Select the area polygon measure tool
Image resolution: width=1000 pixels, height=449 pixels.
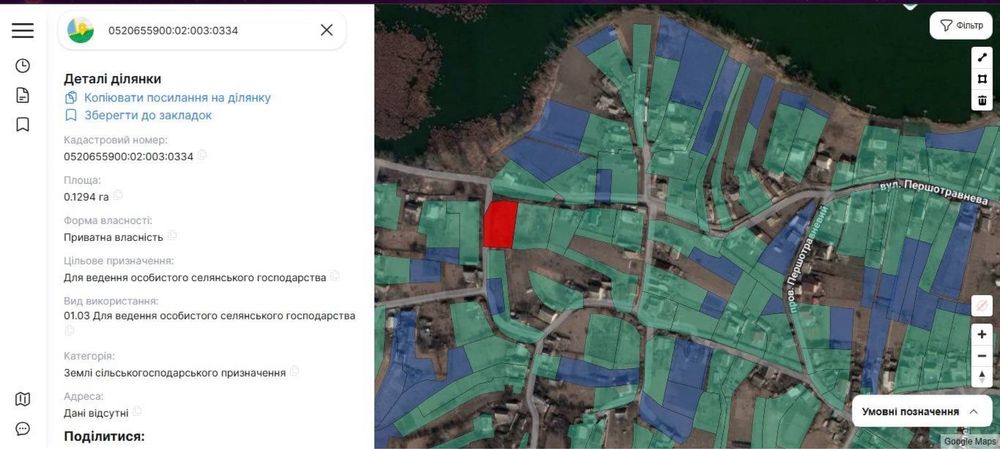click(982, 79)
